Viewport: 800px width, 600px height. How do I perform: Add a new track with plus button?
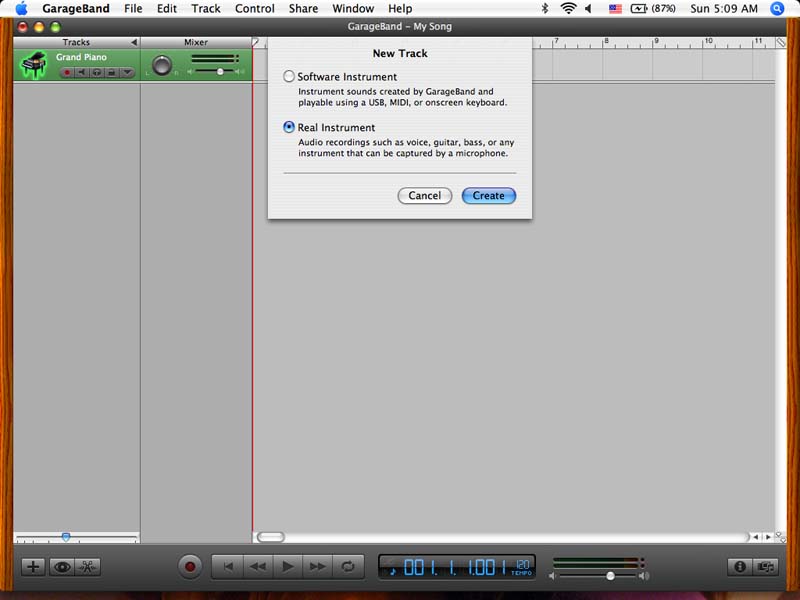(33, 567)
